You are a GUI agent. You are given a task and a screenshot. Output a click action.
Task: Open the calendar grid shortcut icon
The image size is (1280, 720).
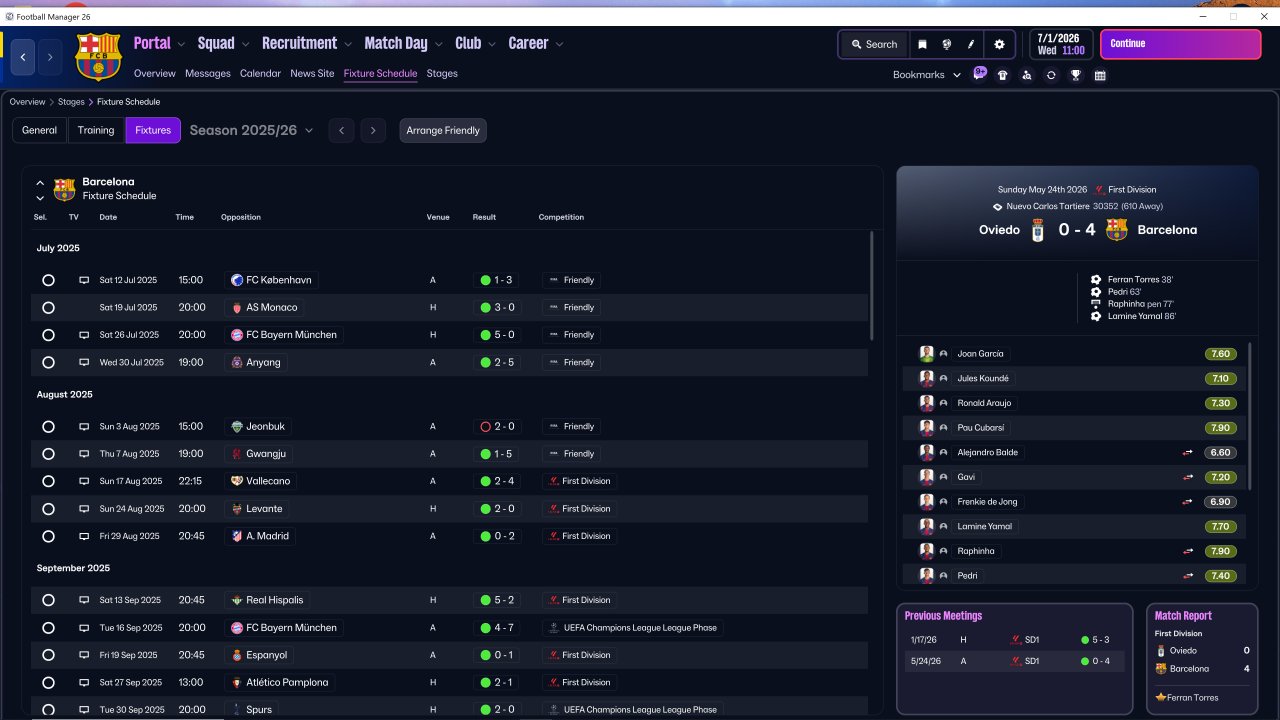click(1100, 75)
